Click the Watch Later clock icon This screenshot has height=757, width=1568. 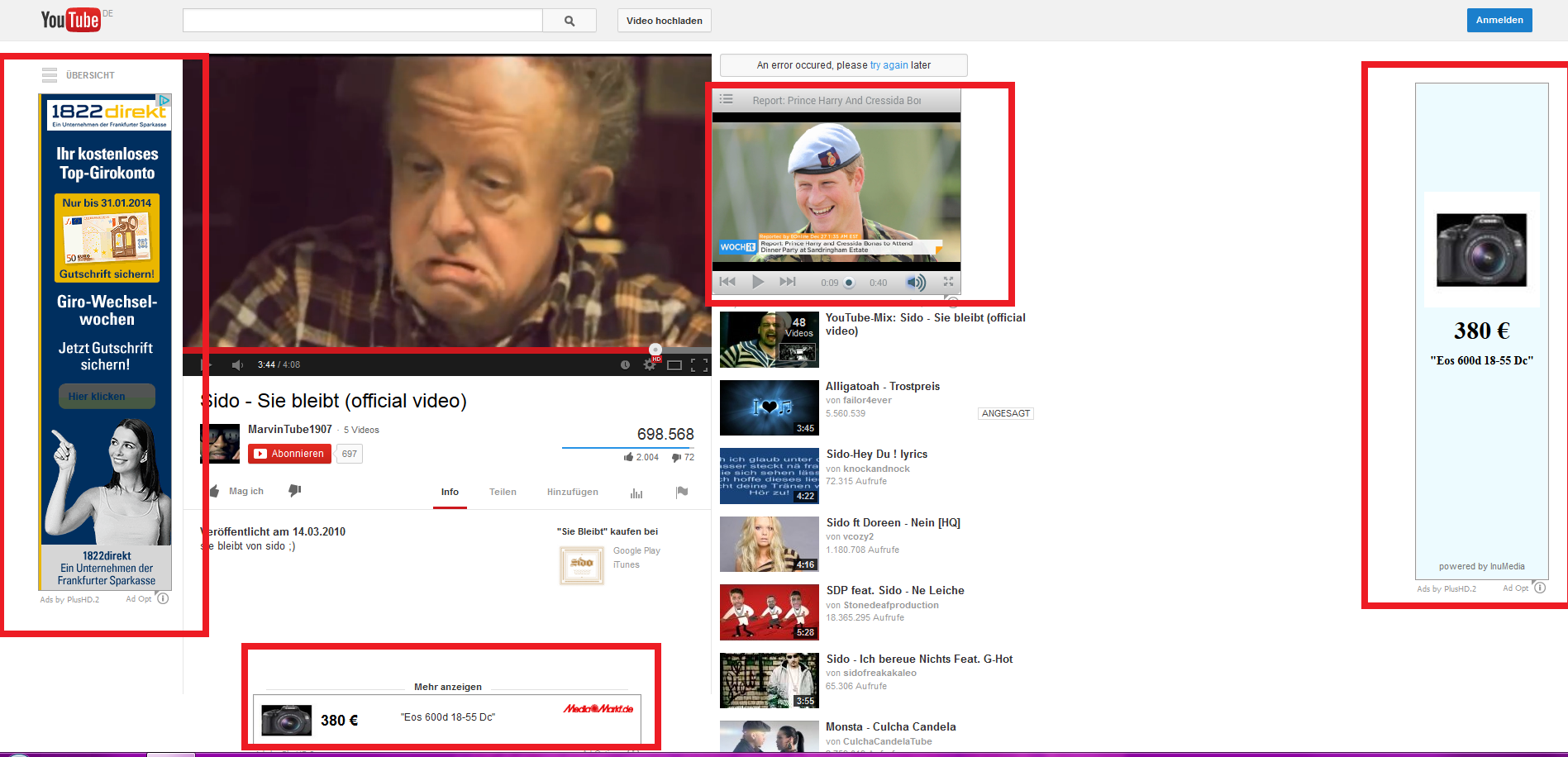click(625, 365)
